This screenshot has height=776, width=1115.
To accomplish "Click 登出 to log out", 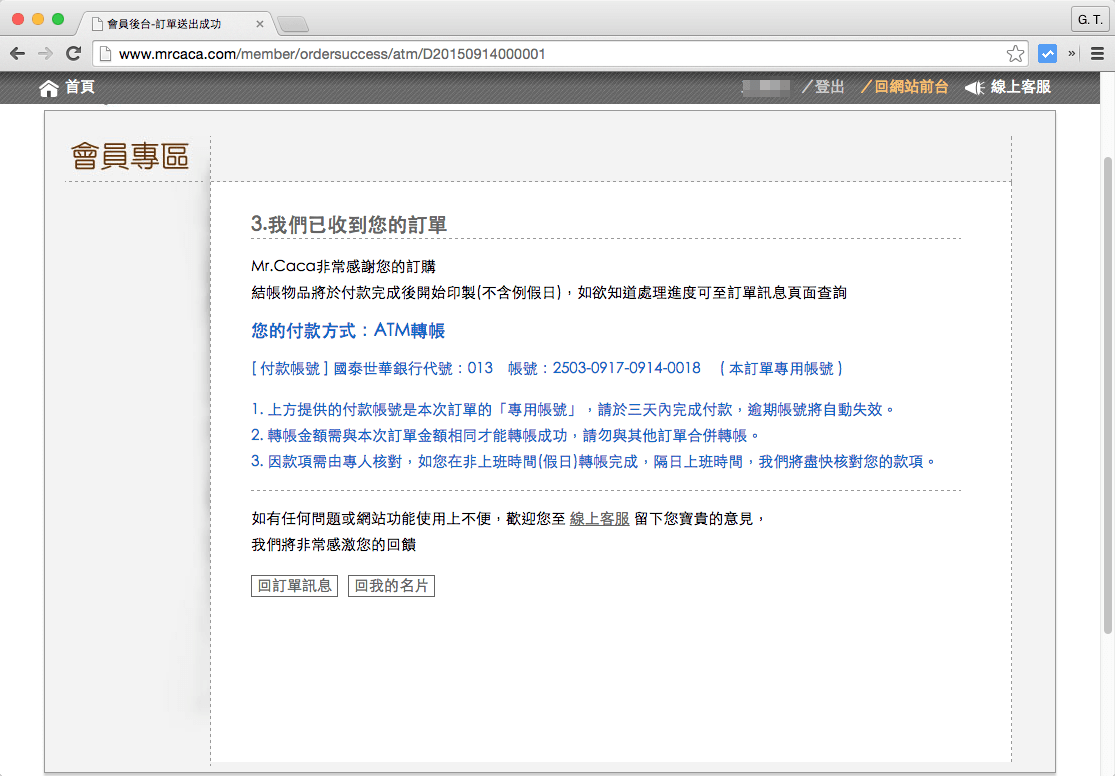I will click(829, 88).
